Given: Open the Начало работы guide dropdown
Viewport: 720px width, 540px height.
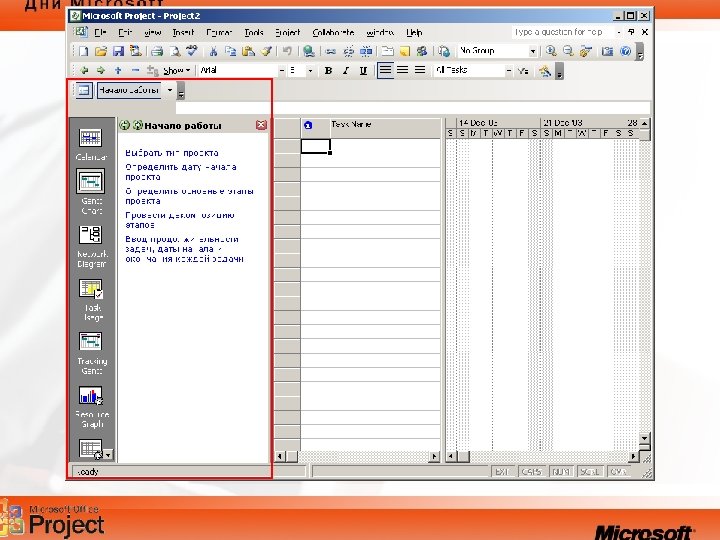Looking at the screenshot, I should (x=170, y=90).
